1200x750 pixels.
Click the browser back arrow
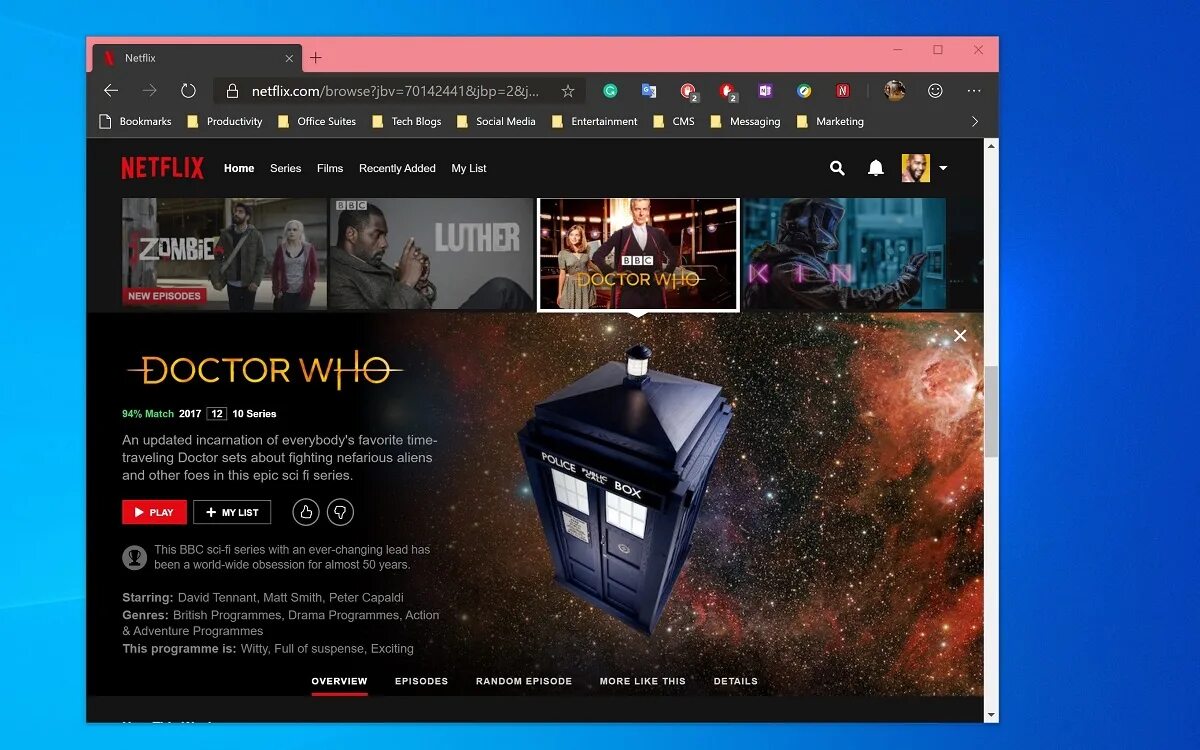(x=111, y=91)
